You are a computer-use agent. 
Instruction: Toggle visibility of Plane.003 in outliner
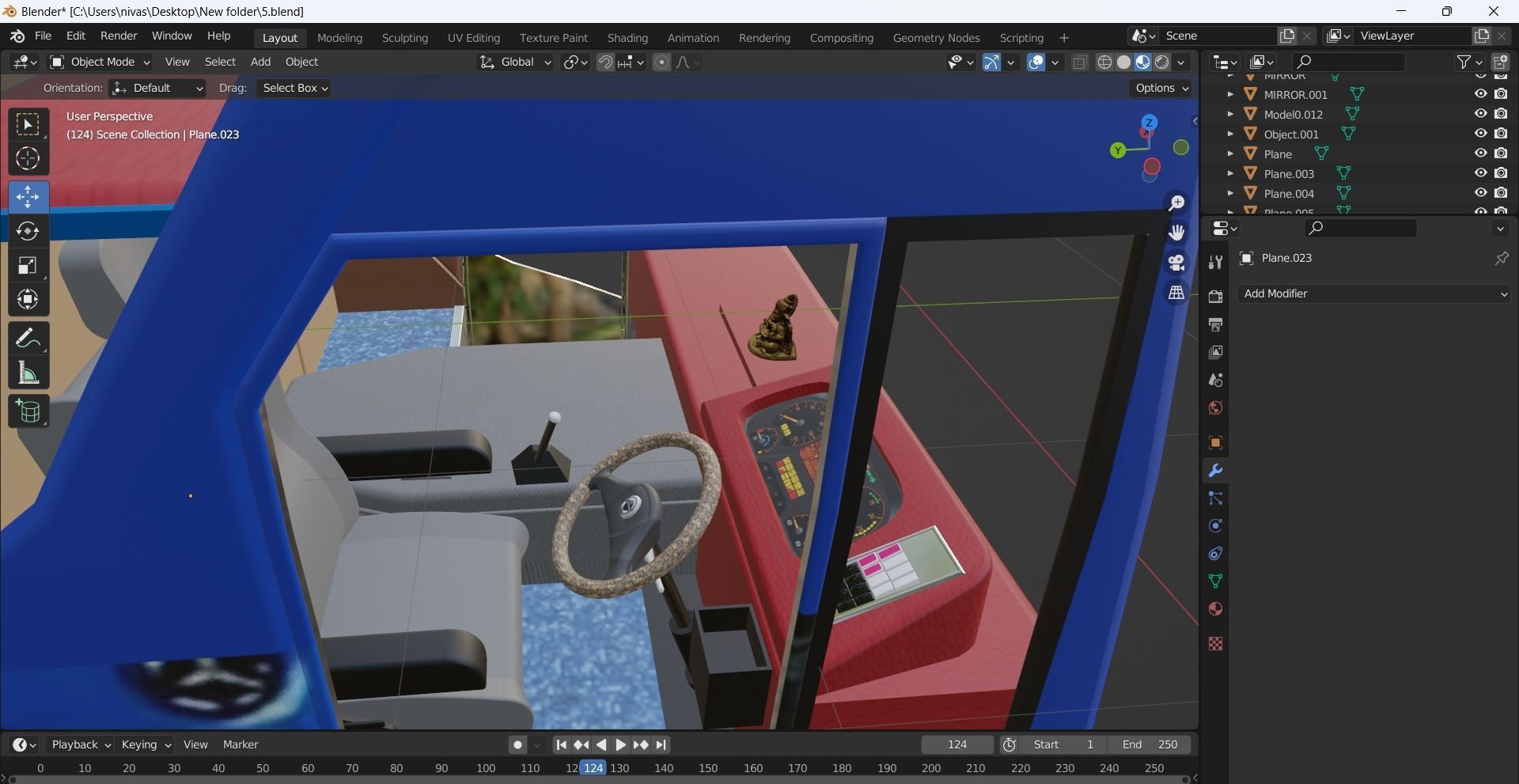[1480, 173]
